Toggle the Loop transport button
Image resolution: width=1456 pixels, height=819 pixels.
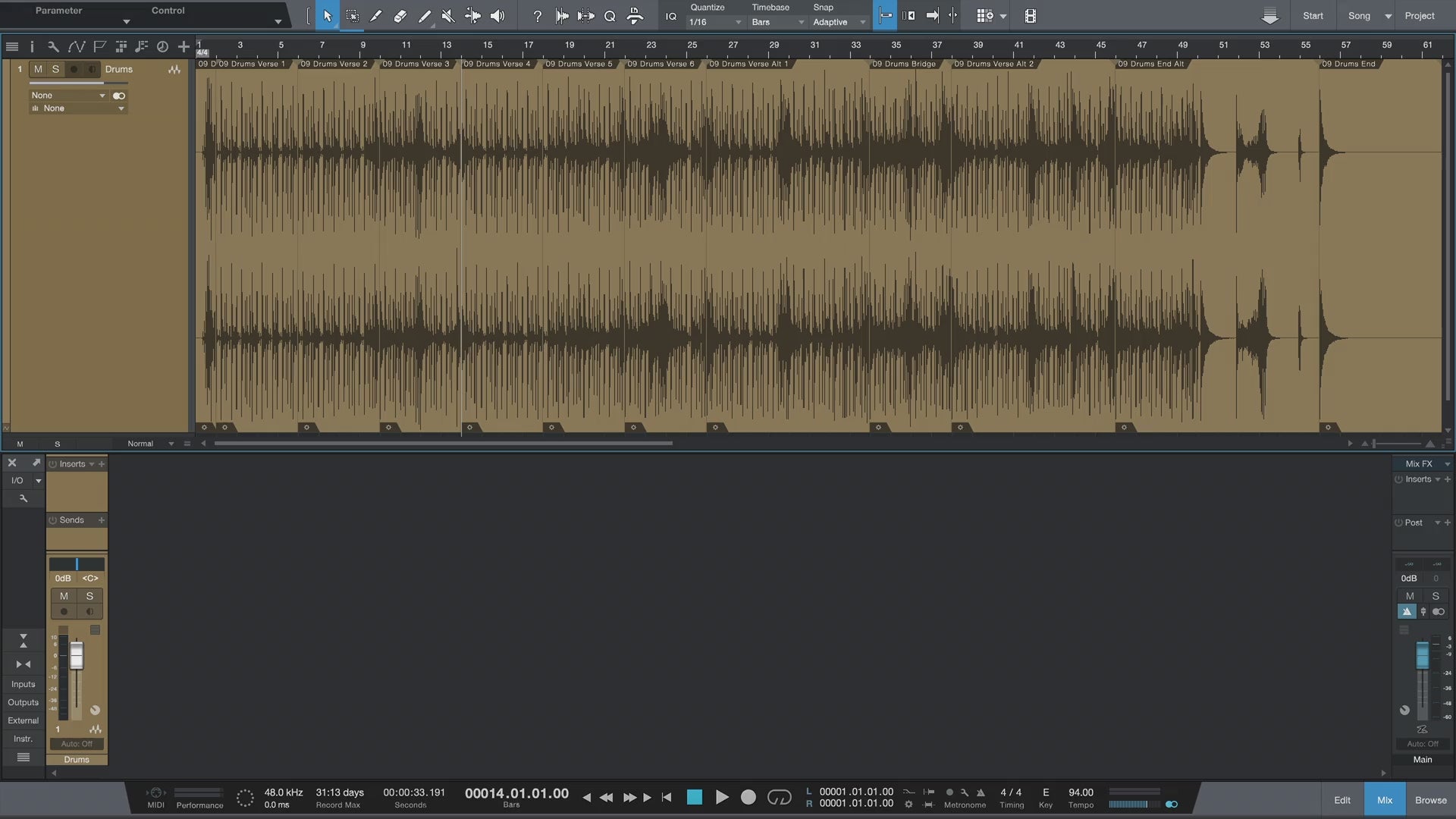pos(780,797)
